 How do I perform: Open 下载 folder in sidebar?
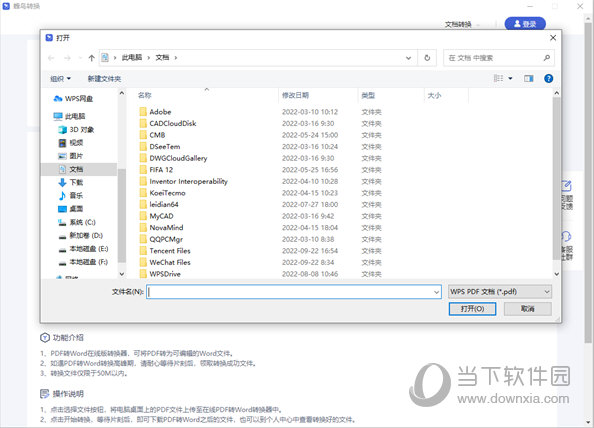[71, 183]
